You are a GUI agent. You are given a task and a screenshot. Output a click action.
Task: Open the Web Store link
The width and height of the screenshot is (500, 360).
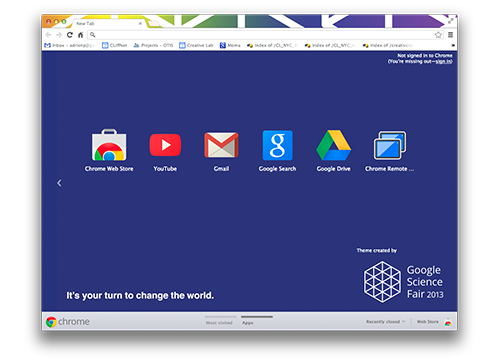tap(428, 322)
